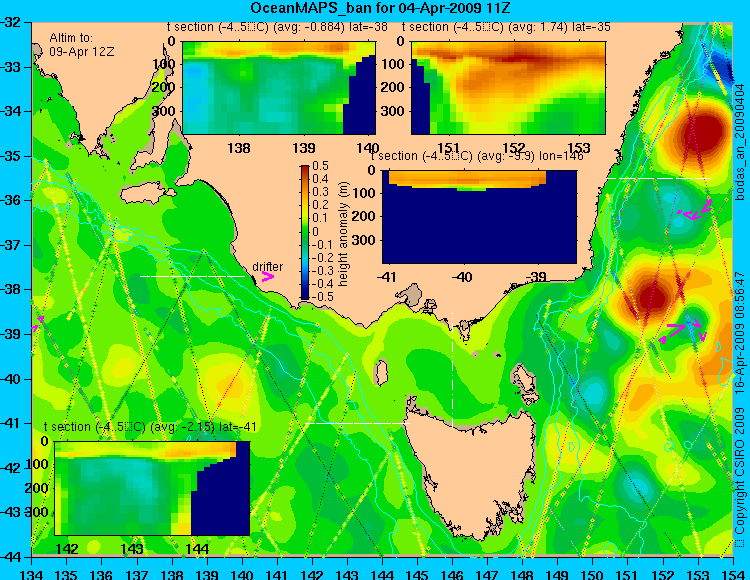The image size is (750, 580).
Task: Click the white section line west of Tasmania at -41
Action: coord(357,423)
